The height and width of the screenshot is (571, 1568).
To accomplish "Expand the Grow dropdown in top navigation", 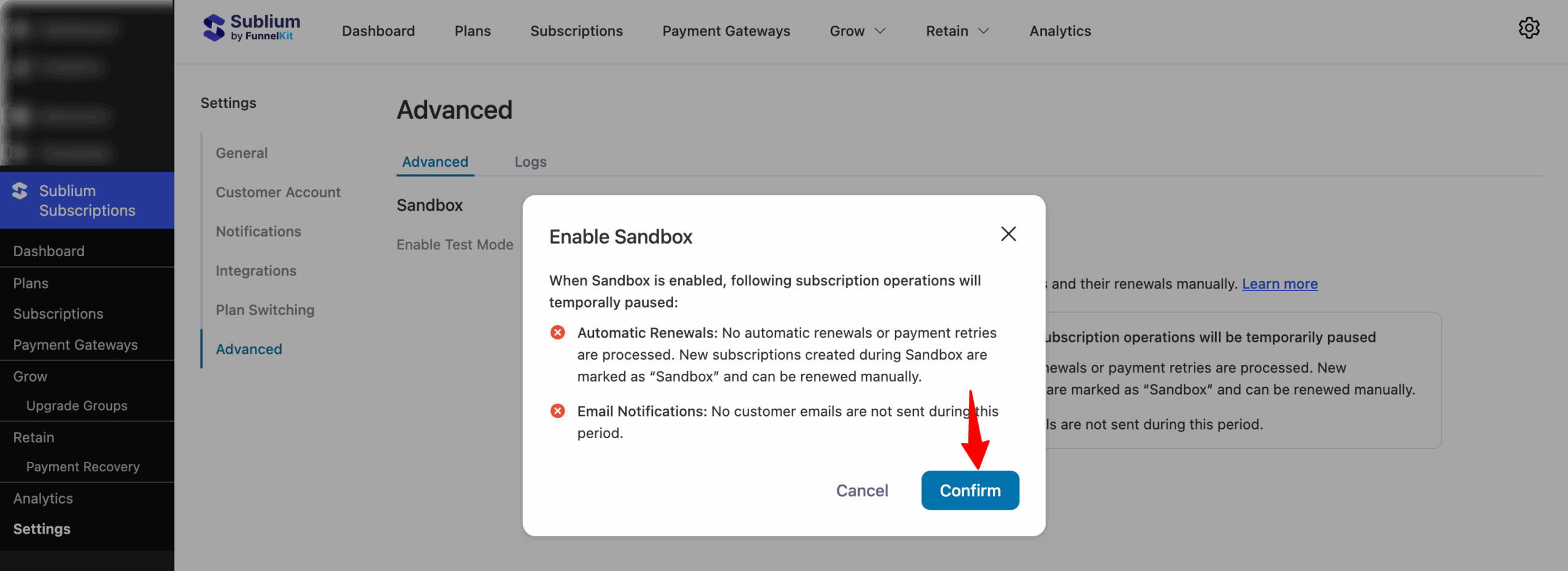I will (x=857, y=31).
